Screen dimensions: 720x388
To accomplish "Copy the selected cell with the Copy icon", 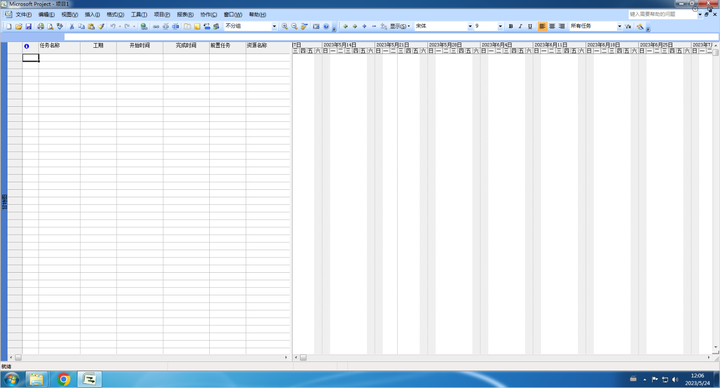I will pos(81,27).
